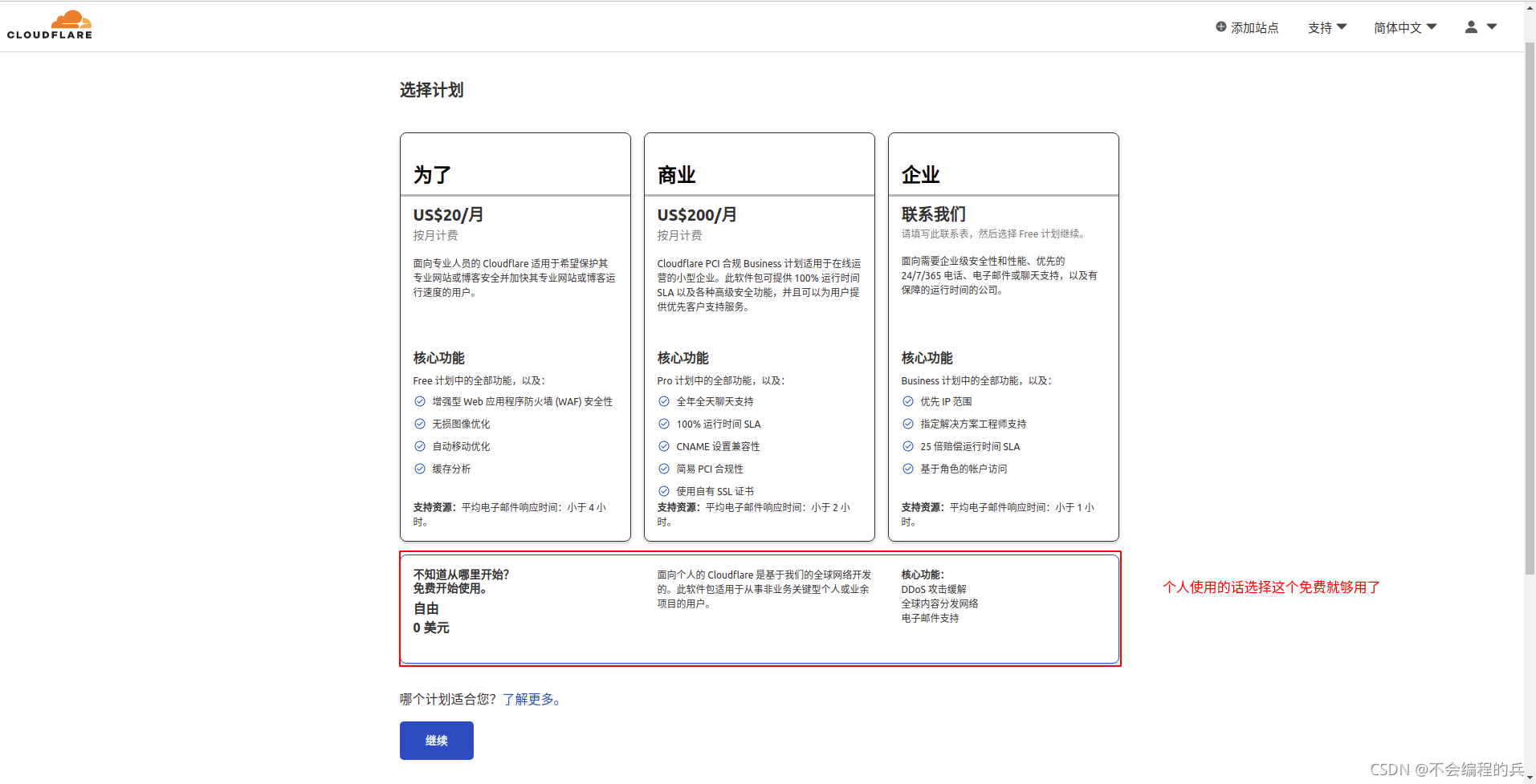The height and width of the screenshot is (784, 1536).
Task: Click the plus icon beside 添加站点
Action: (1220, 27)
